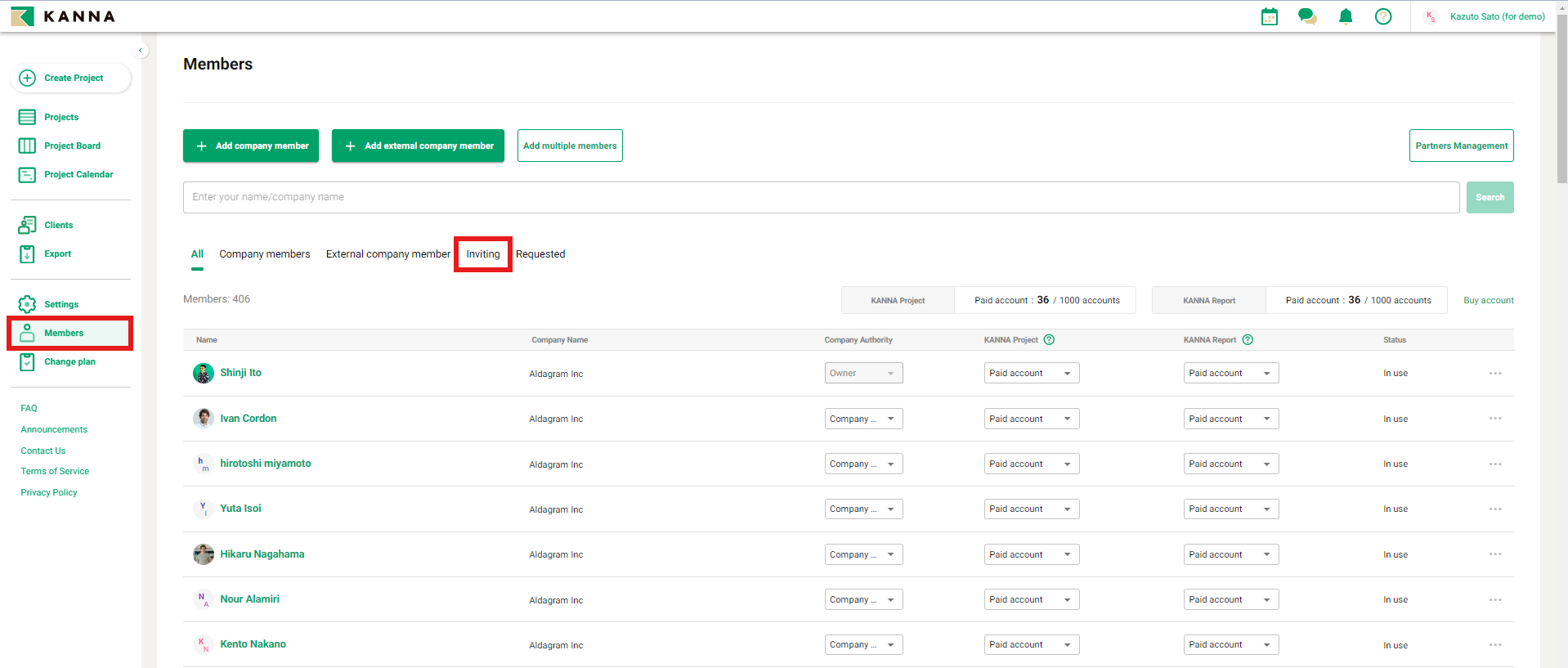The image size is (1568, 668).
Task: Open more options for Shinji Ito
Action: 1494,374
